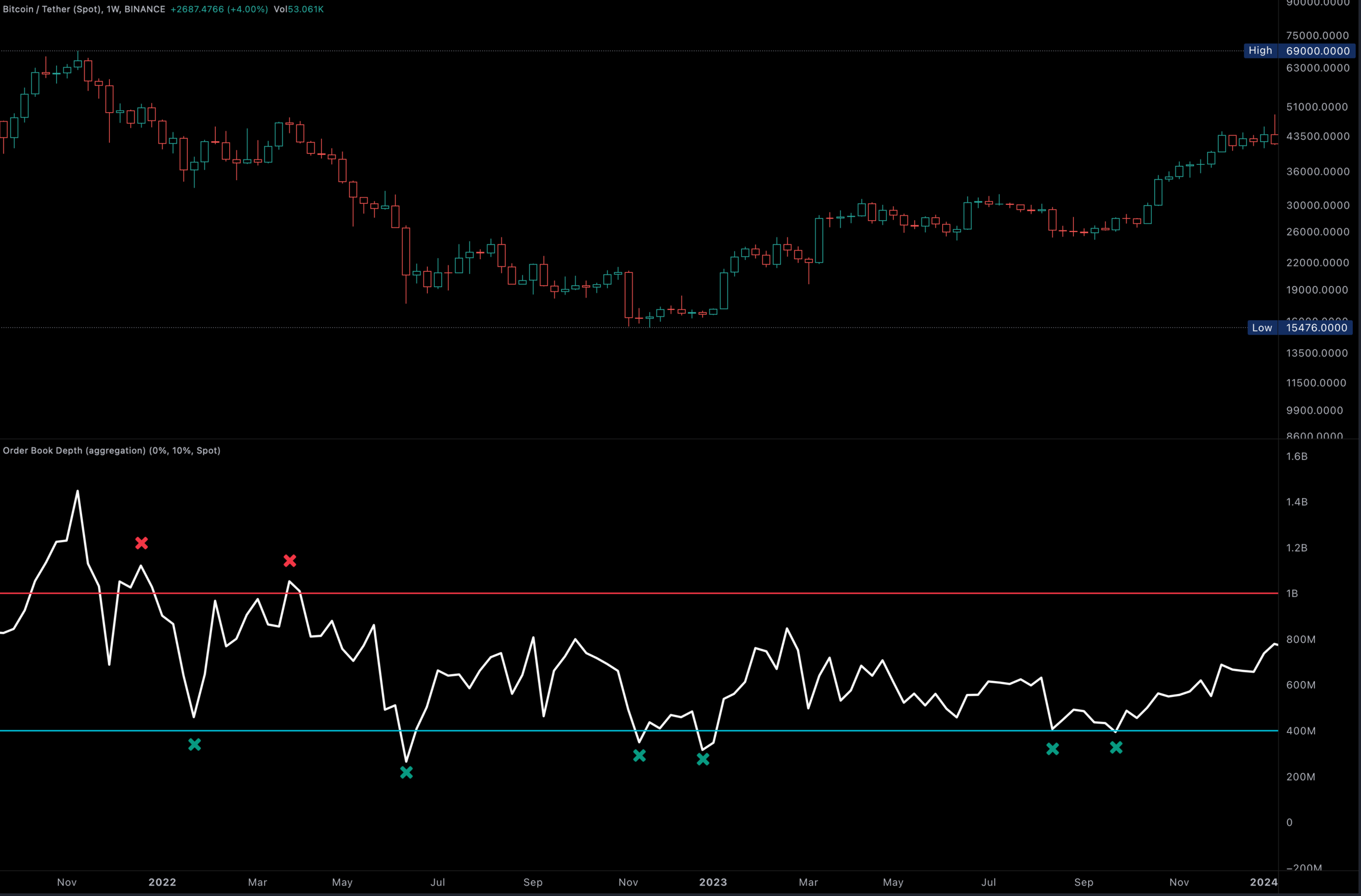Click the red X marker near April 2022
1361x896 pixels.
[289, 561]
